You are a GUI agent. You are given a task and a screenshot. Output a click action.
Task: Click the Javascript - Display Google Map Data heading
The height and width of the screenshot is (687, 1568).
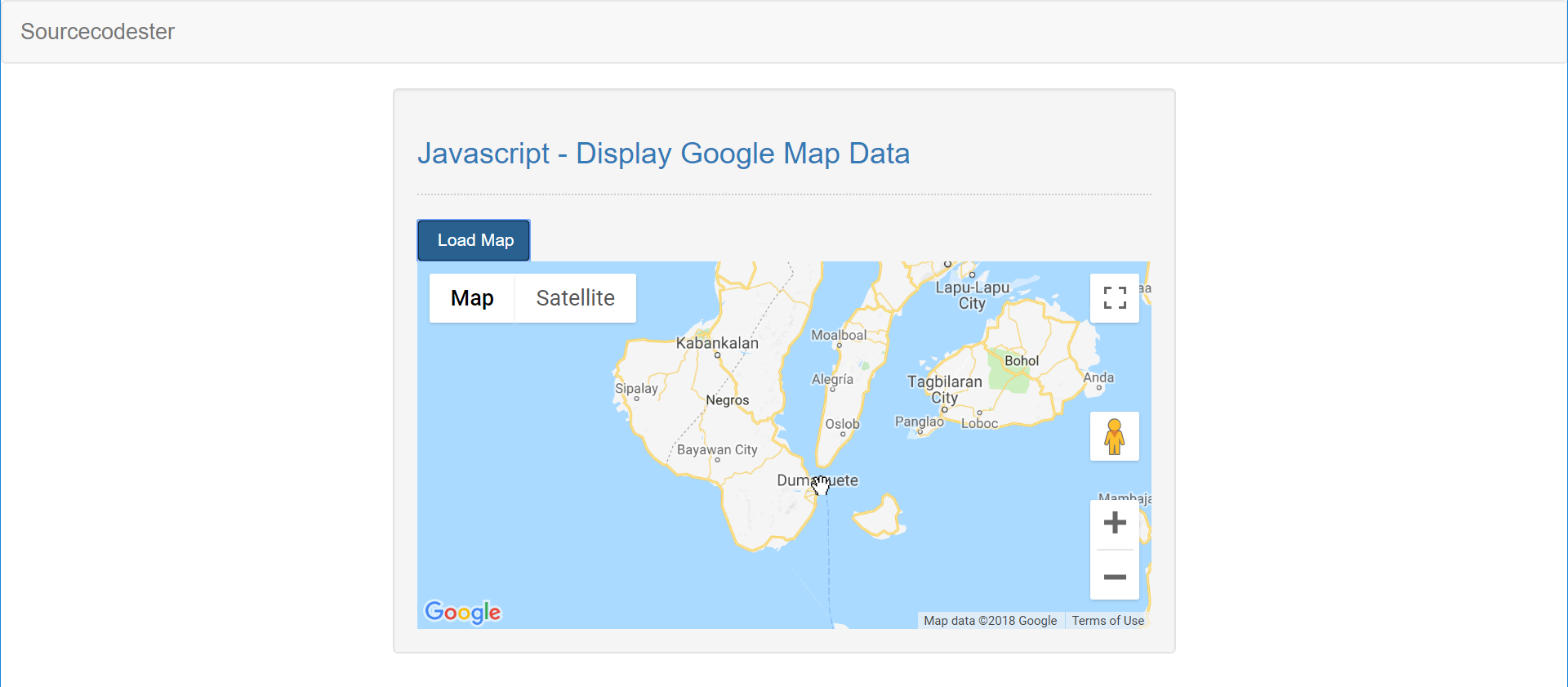click(663, 154)
